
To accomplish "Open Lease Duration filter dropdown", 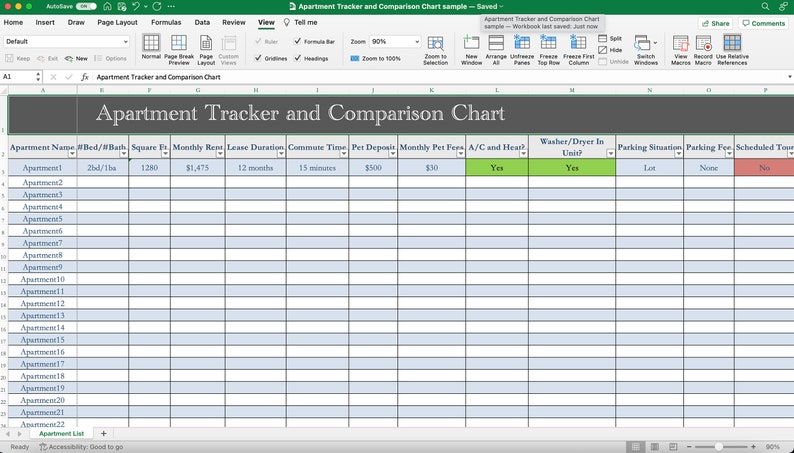I will pyautogui.click(x=281, y=154).
